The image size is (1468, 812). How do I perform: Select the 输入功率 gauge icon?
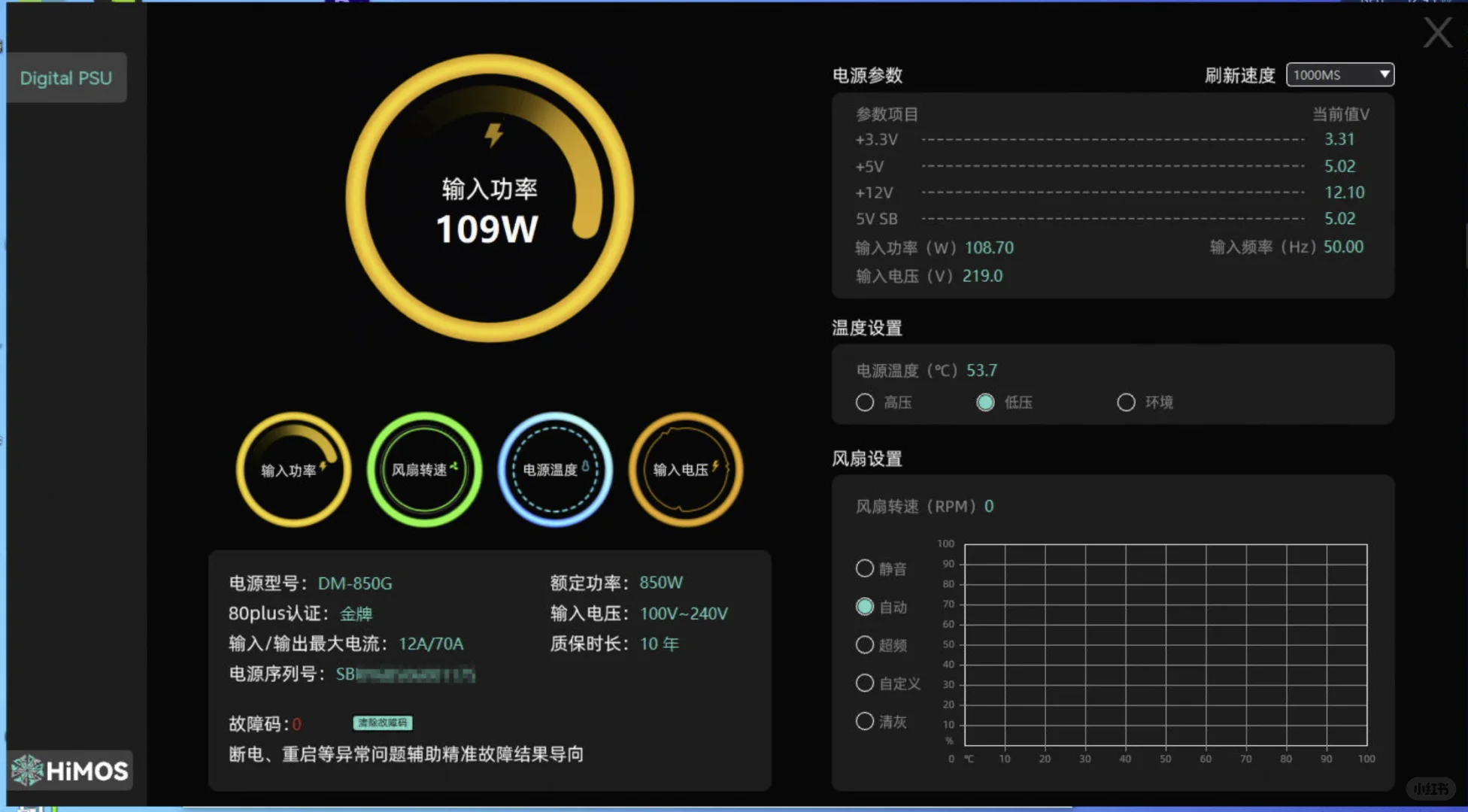click(293, 470)
